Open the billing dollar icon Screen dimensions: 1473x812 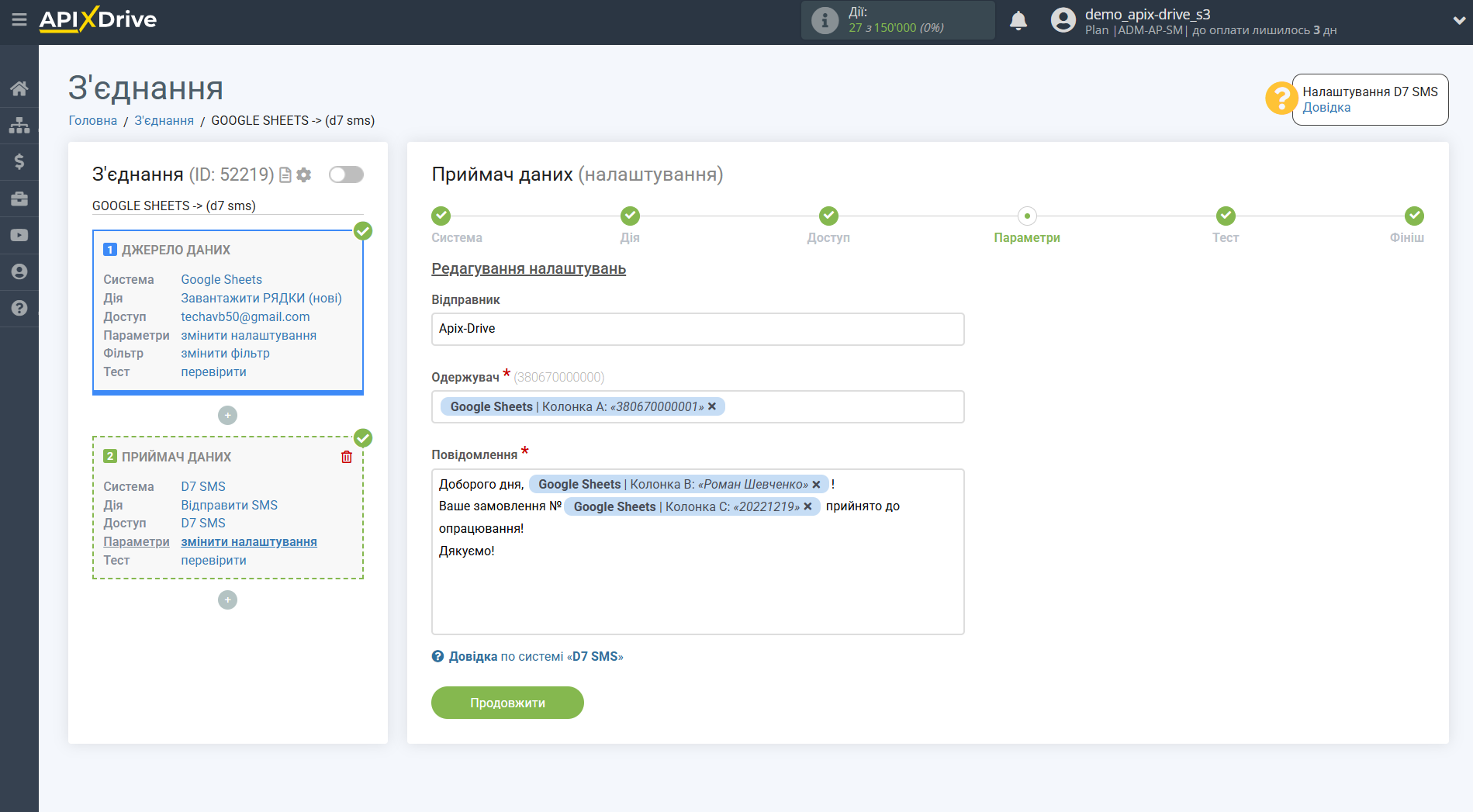click(19, 161)
